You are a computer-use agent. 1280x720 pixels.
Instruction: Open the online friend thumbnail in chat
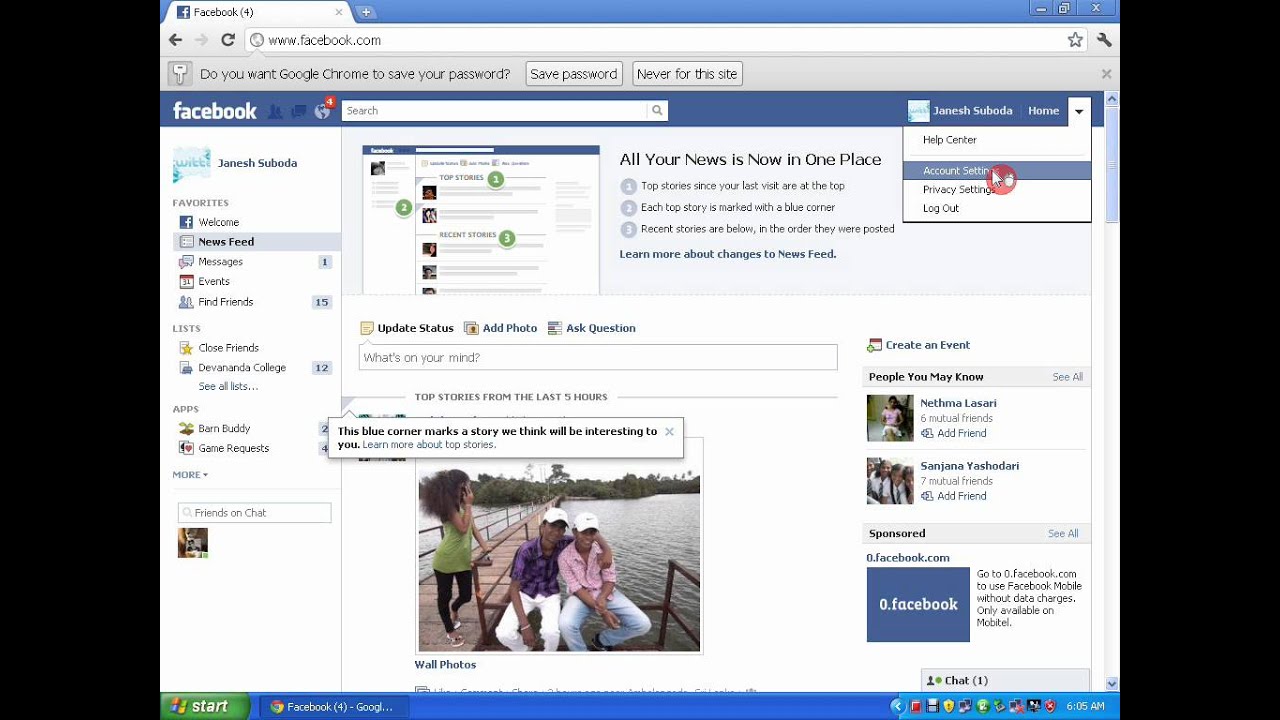(193, 543)
